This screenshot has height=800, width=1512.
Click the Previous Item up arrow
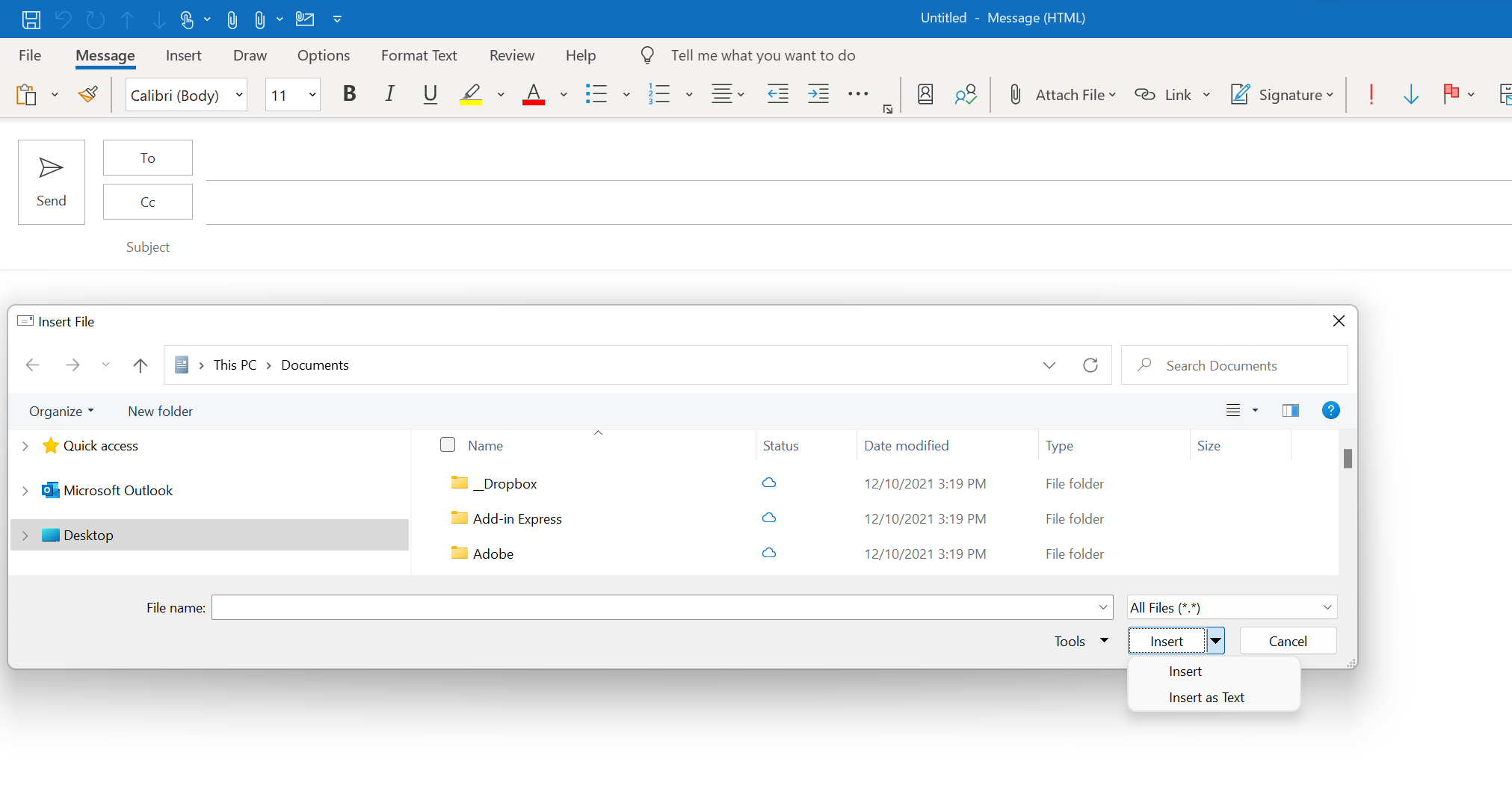(x=128, y=19)
